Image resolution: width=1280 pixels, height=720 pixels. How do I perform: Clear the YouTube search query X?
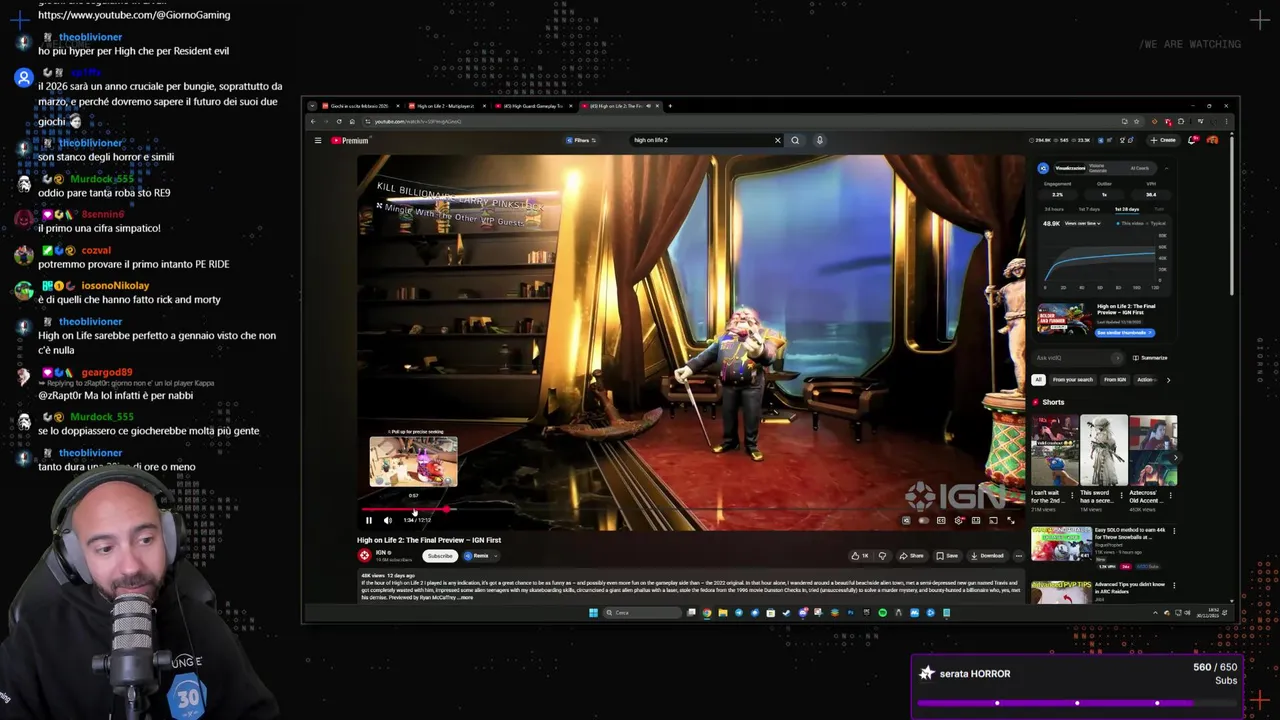click(777, 140)
